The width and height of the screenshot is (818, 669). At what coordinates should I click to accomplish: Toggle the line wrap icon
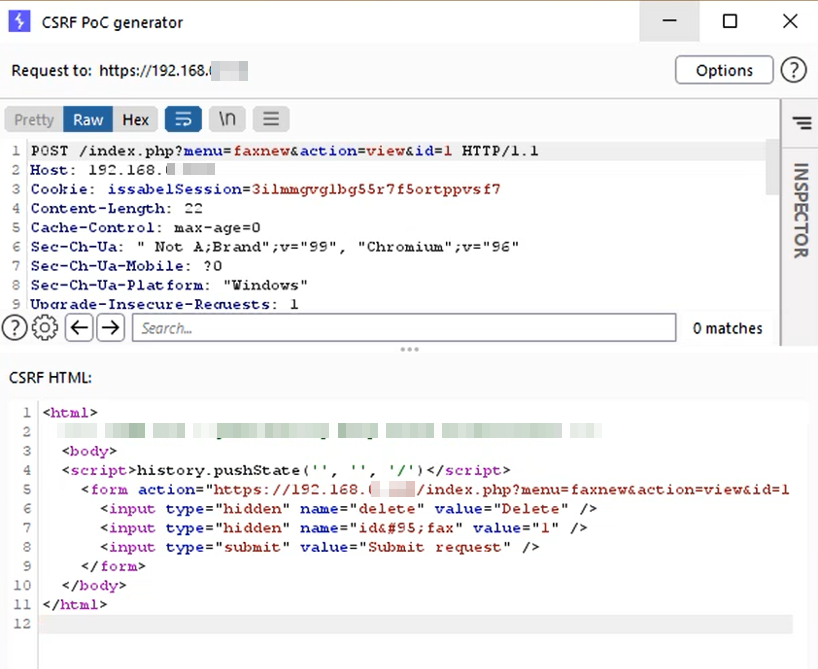(x=183, y=120)
